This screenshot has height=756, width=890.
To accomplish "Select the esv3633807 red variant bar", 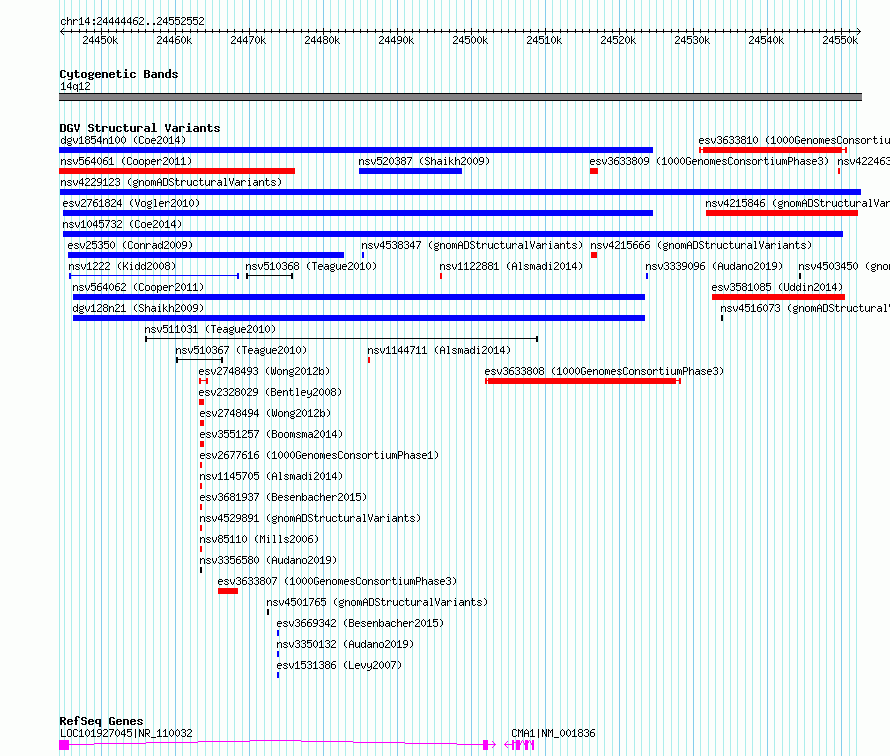I will pos(228,591).
